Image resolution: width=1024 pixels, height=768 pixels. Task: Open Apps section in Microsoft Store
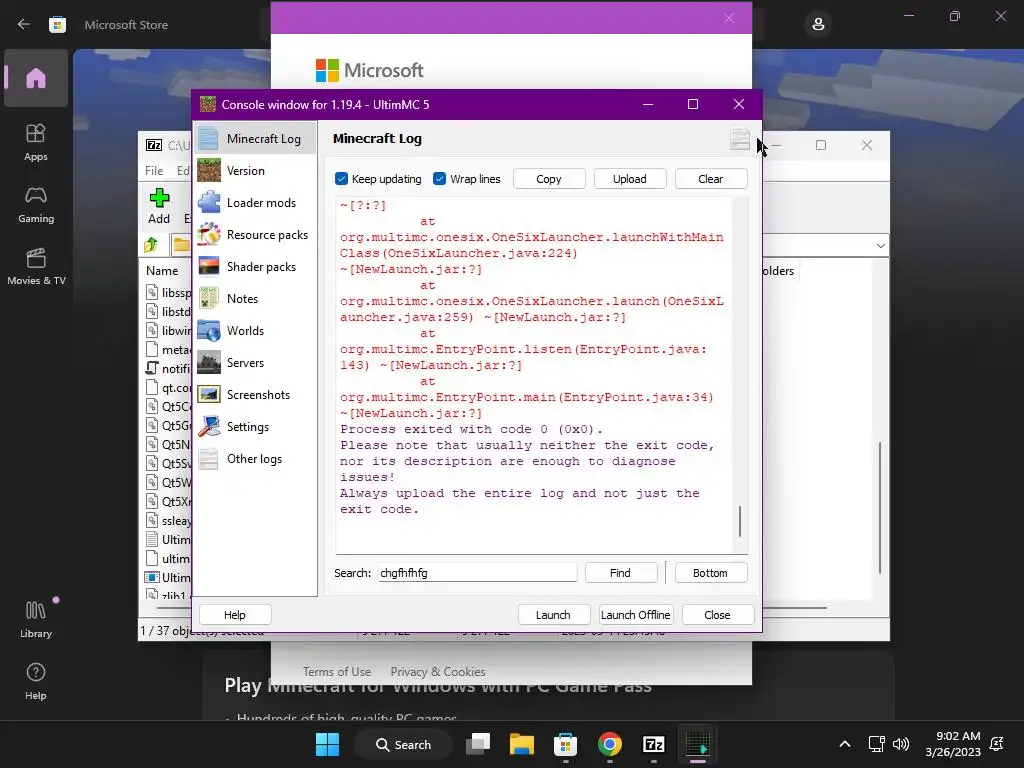coord(36,142)
